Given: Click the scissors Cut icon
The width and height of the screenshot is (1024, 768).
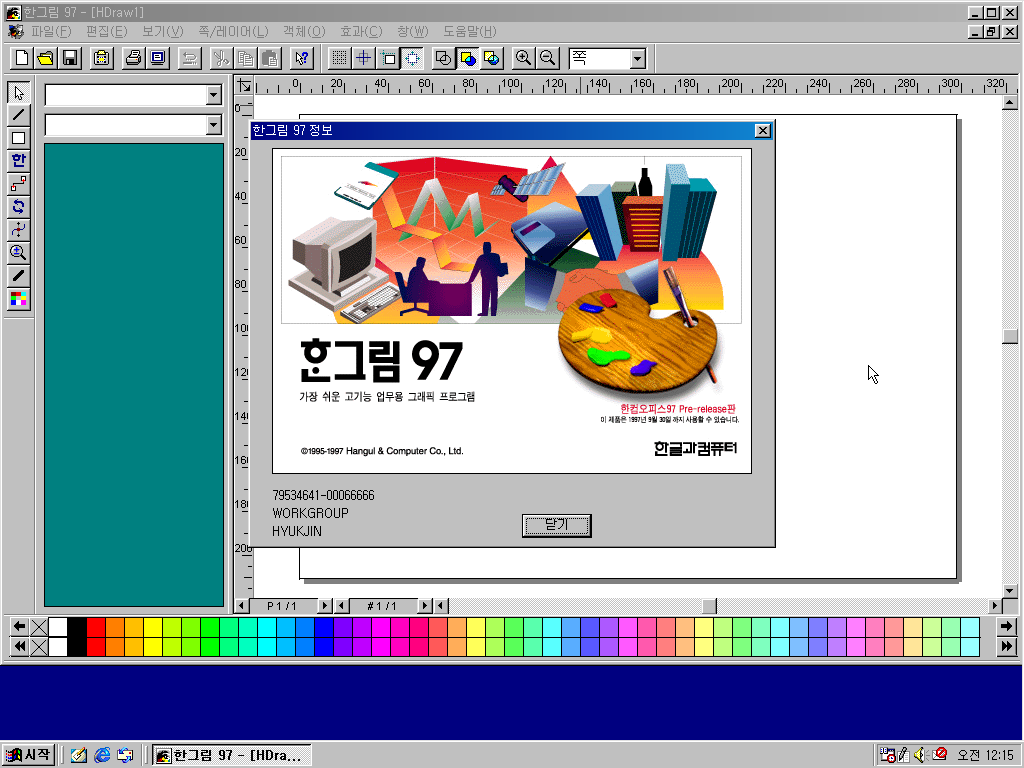Looking at the screenshot, I should [x=221, y=58].
